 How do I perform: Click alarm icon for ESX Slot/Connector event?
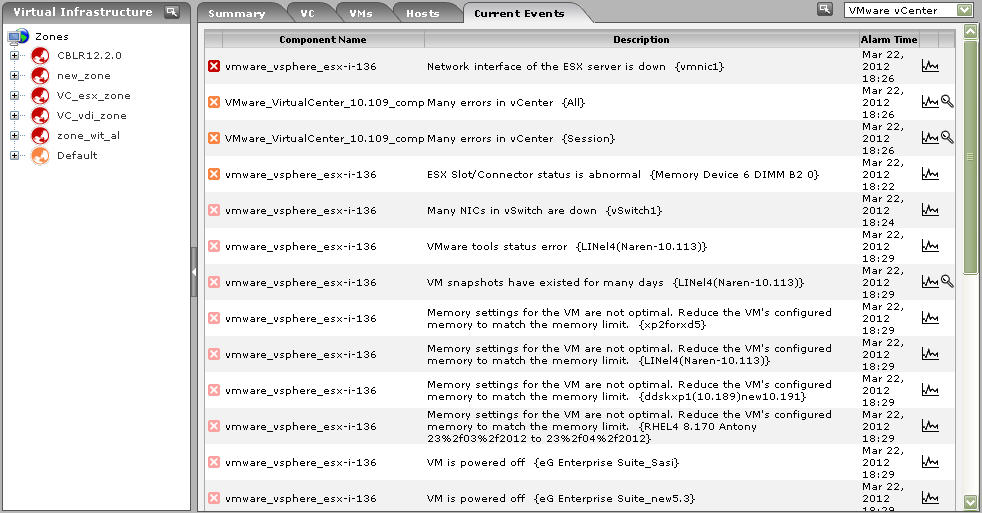214,174
